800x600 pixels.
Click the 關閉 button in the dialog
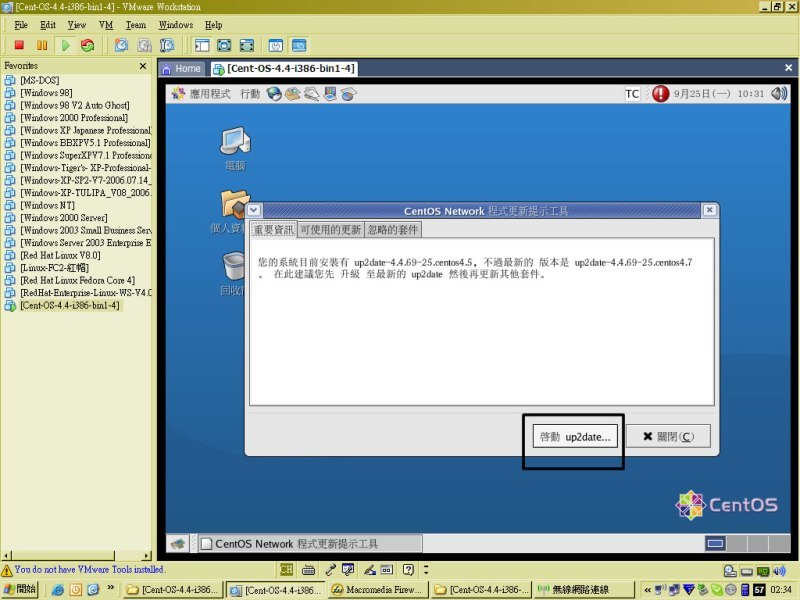point(667,437)
